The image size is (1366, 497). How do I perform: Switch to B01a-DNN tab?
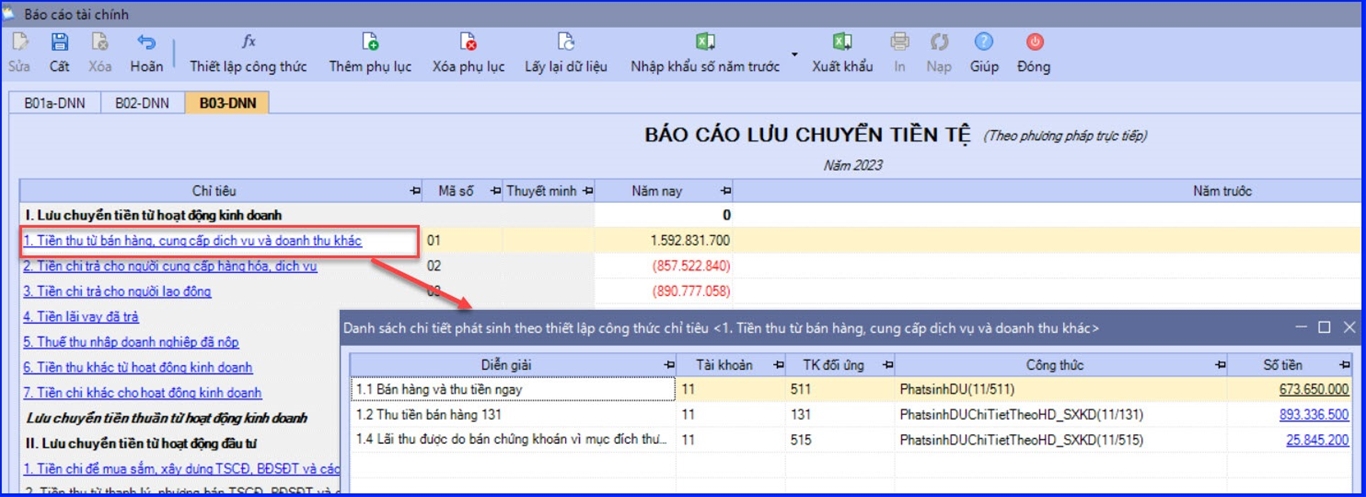click(54, 103)
